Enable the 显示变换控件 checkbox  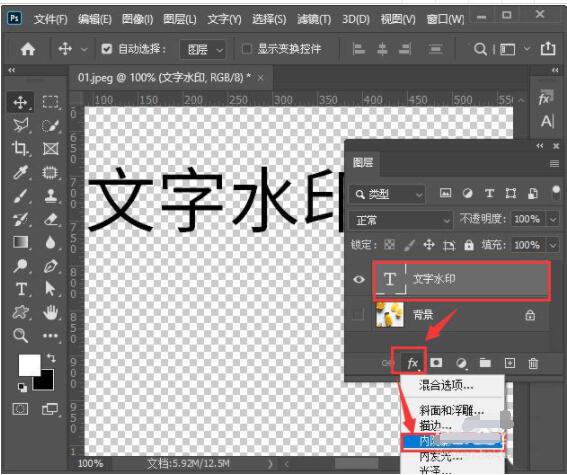(x=247, y=48)
